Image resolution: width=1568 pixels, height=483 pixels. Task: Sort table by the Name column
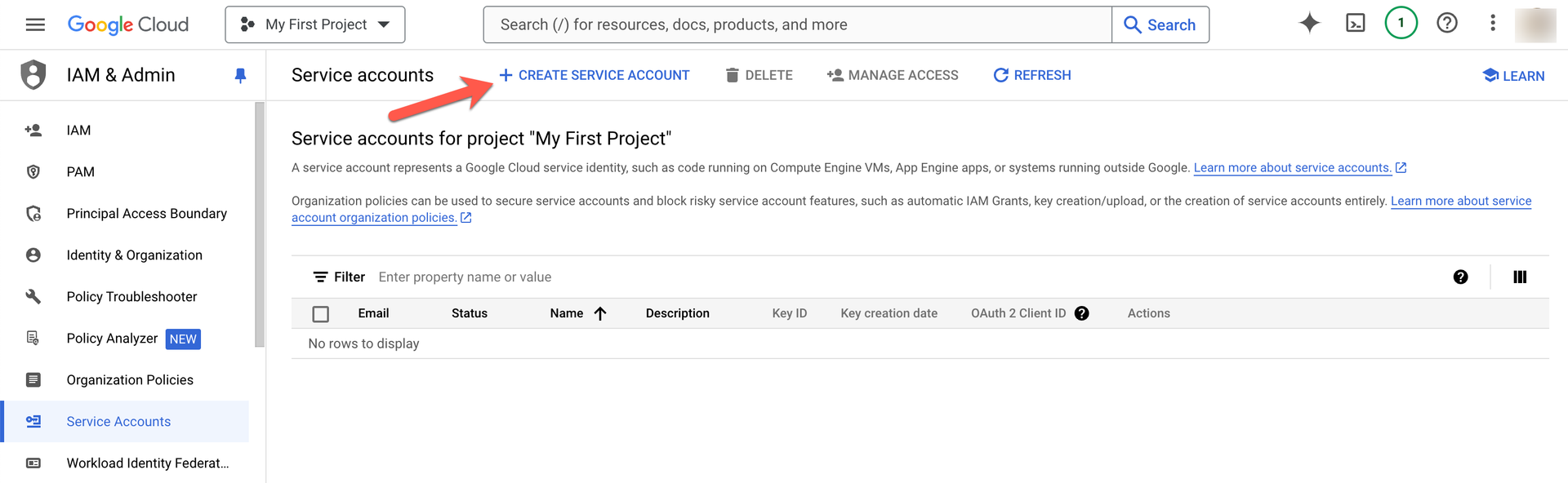pos(567,313)
